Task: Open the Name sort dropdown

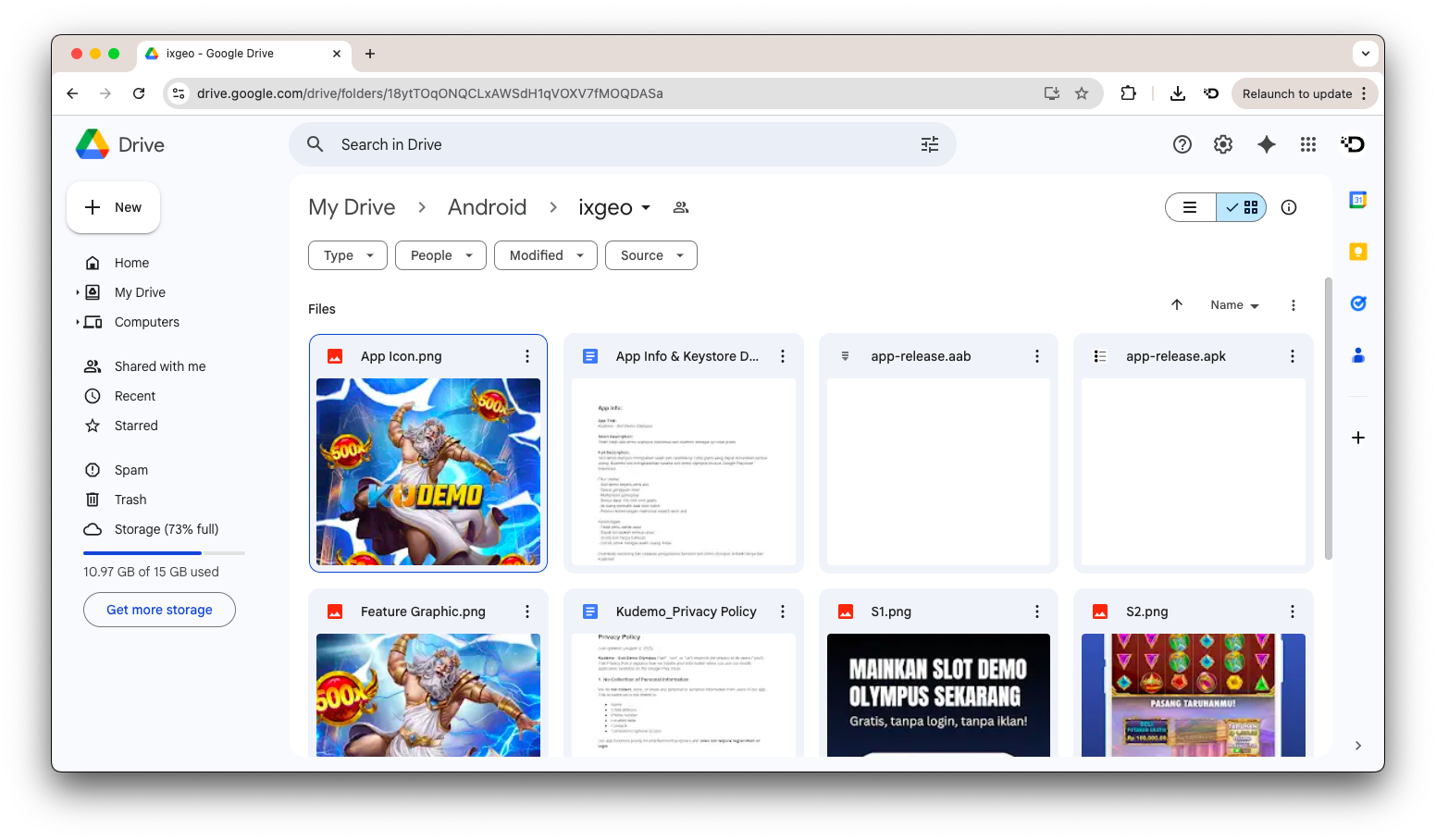Action: 1234,305
